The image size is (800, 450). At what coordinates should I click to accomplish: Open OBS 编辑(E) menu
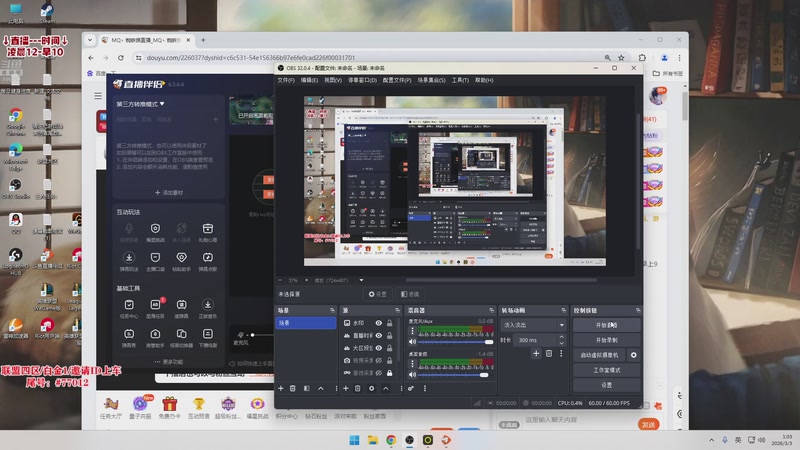tap(309, 80)
